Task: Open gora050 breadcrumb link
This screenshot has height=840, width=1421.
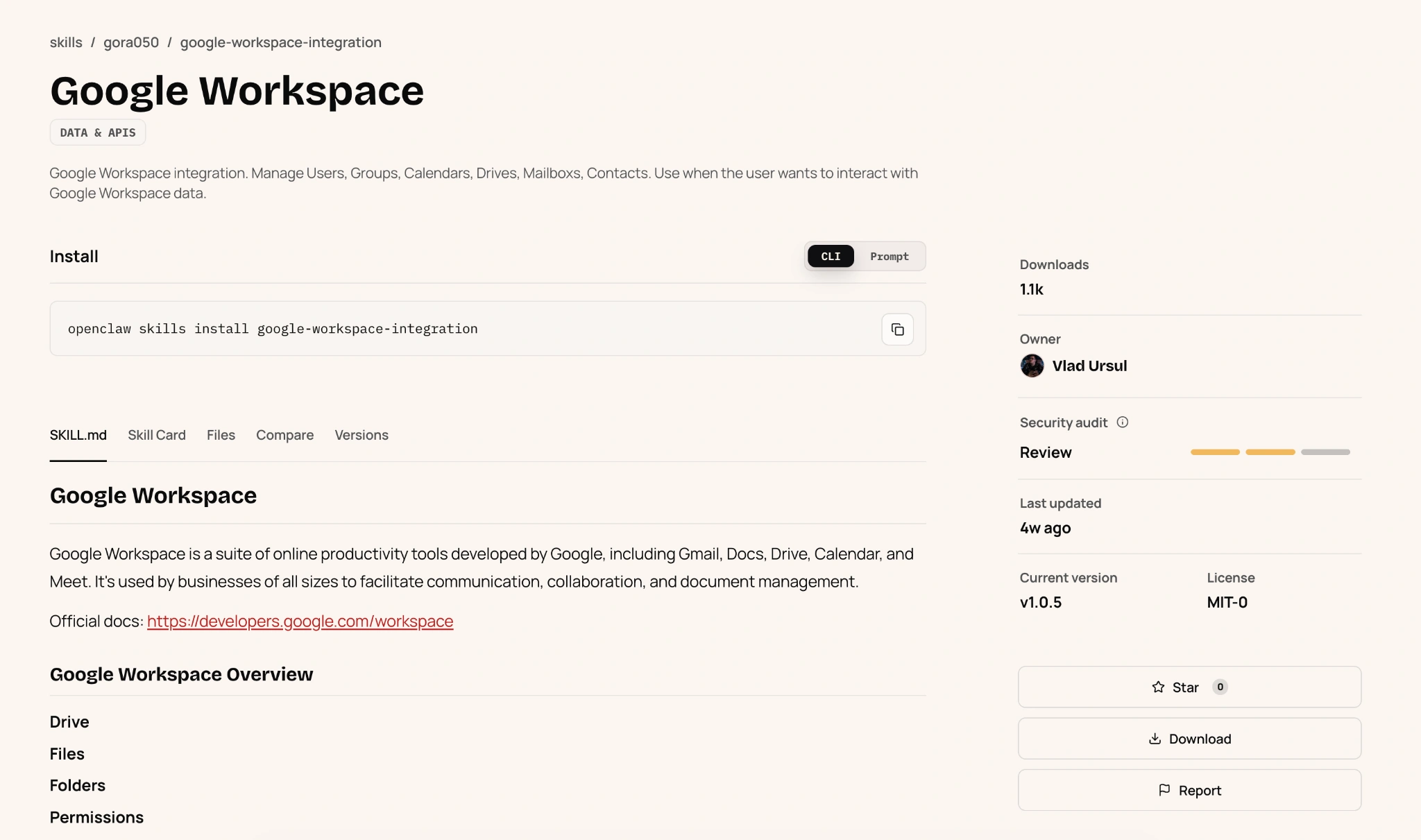Action: [131, 42]
